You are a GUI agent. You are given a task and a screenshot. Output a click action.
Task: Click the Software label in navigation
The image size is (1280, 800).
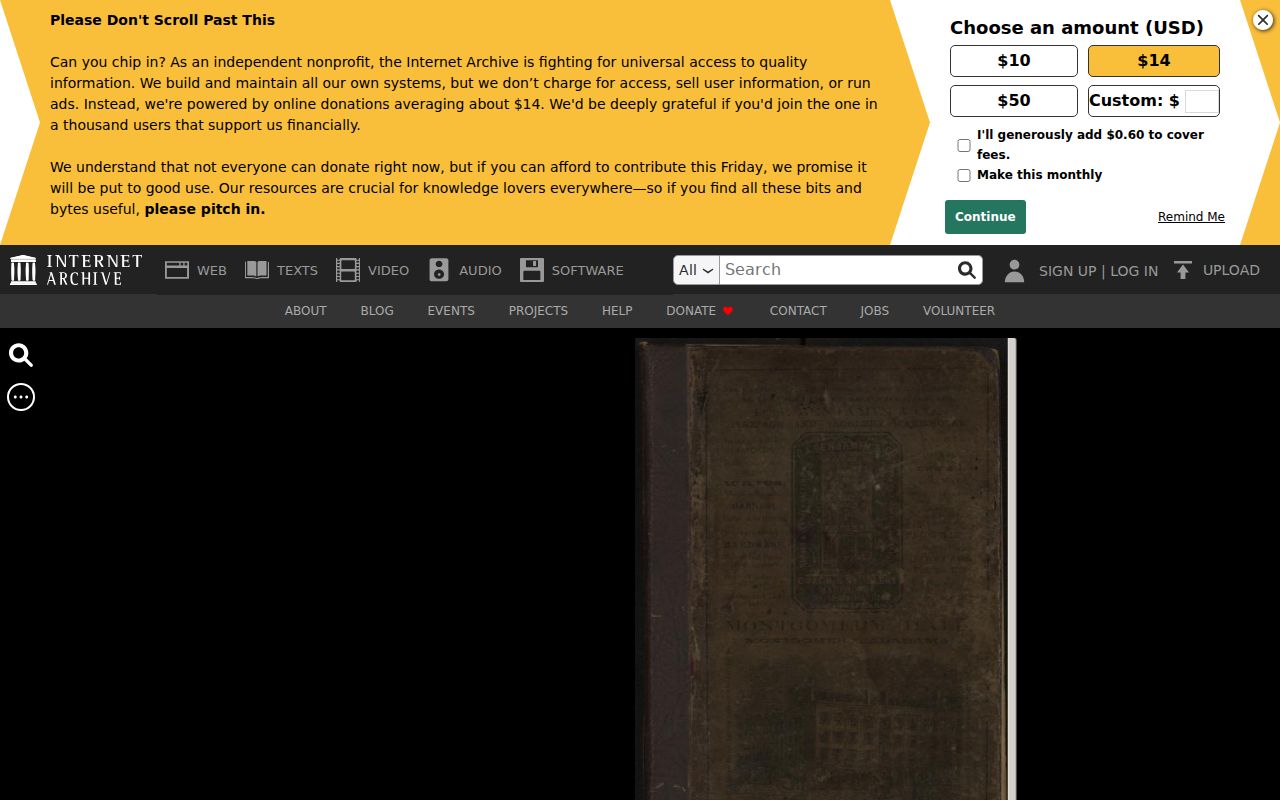coord(587,271)
